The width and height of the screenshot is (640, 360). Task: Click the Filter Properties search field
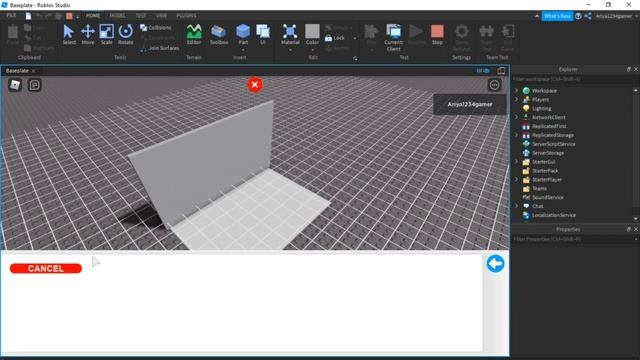[573, 239]
